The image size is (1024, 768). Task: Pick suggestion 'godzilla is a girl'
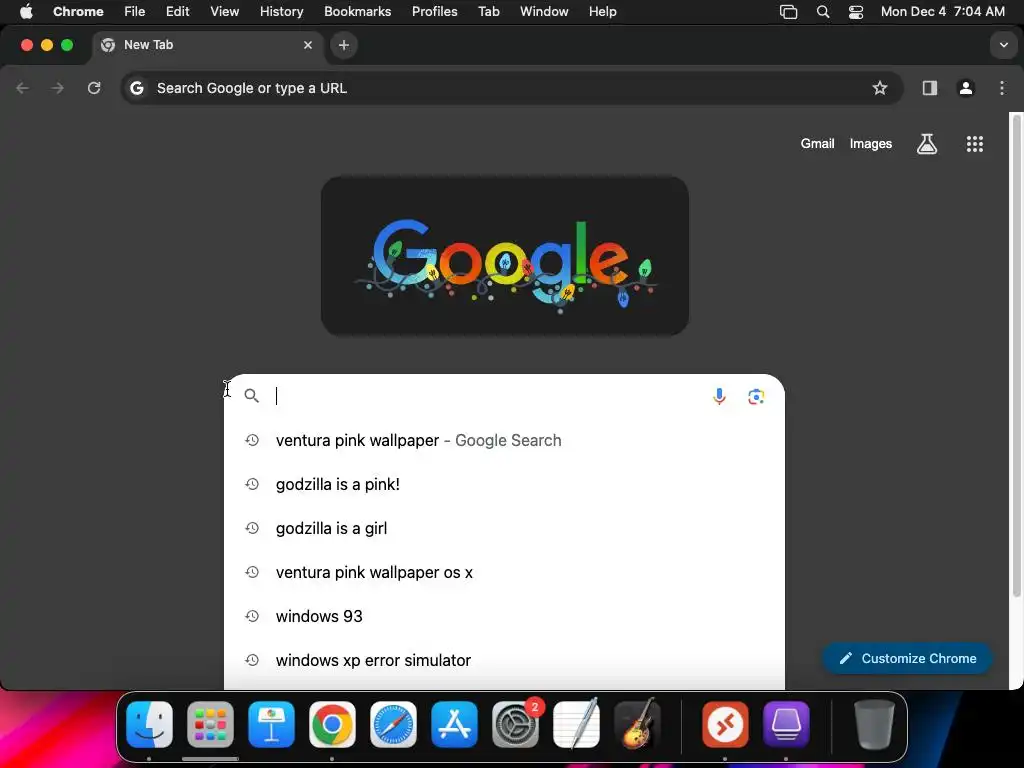tap(504, 528)
